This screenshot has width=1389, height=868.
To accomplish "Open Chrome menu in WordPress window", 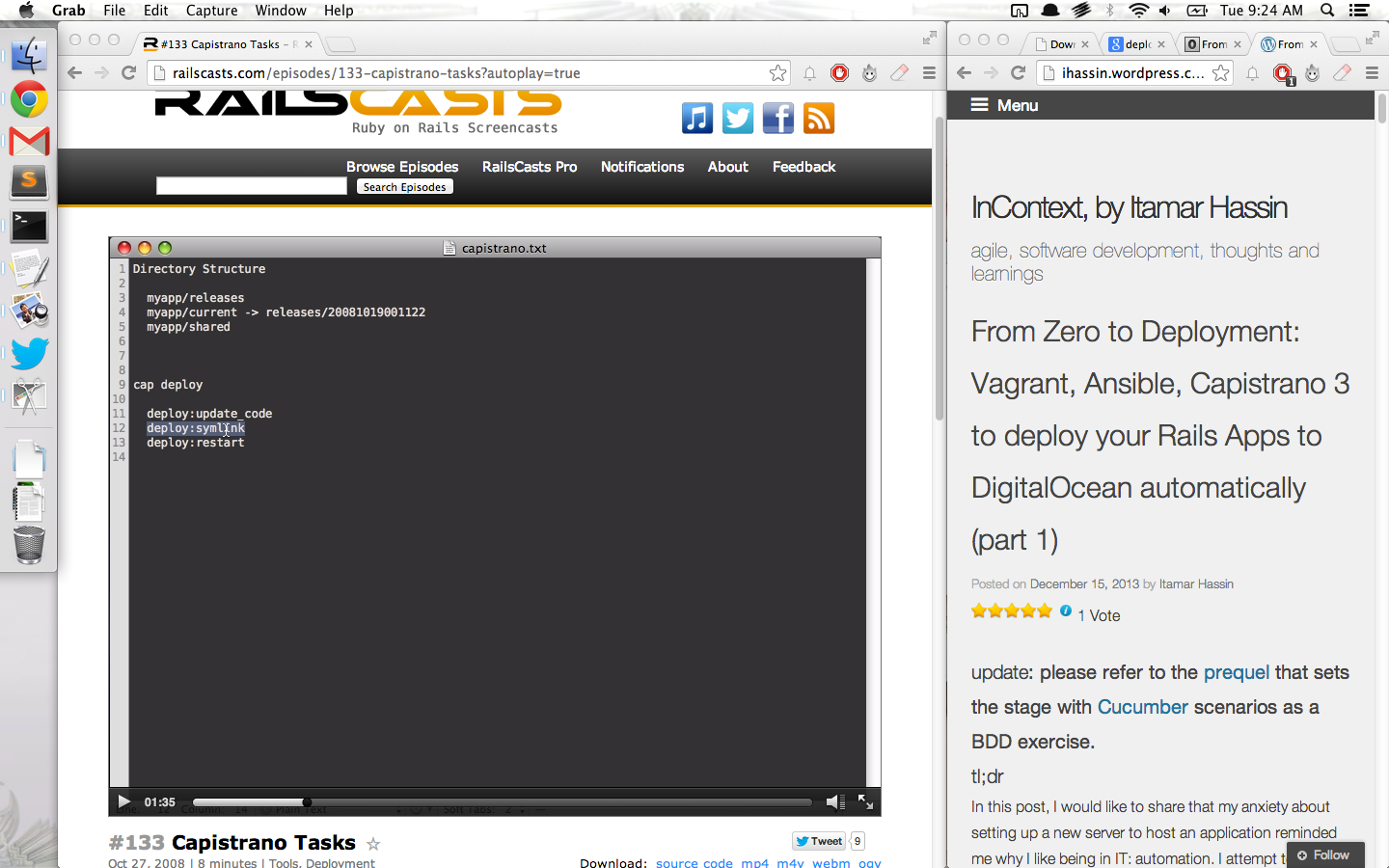I will (x=1372, y=73).
